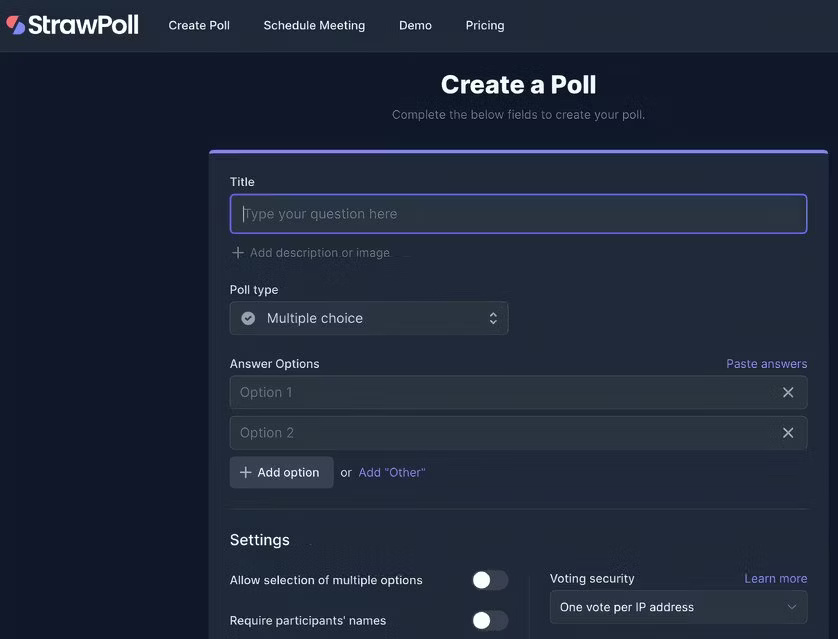The width and height of the screenshot is (838, 639).
Task: Open the Schedule Meeting page
Action: (313, 25)
